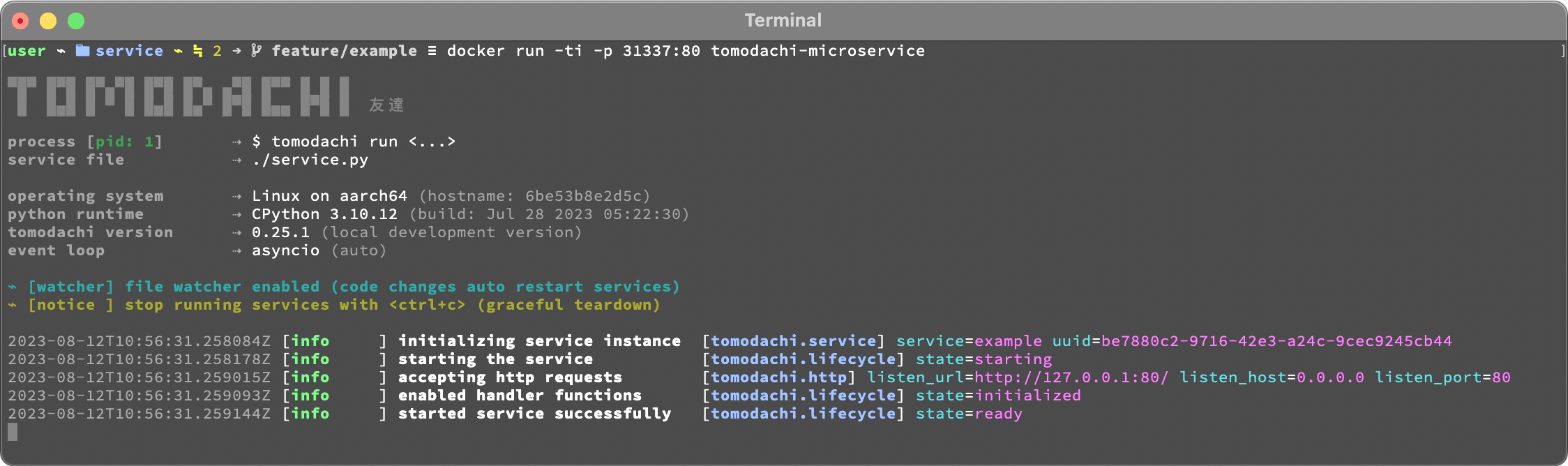This screenshot has width=1568, height=466.
Task: Click the 'listen_port=80' field
Action: point(1442,377)
